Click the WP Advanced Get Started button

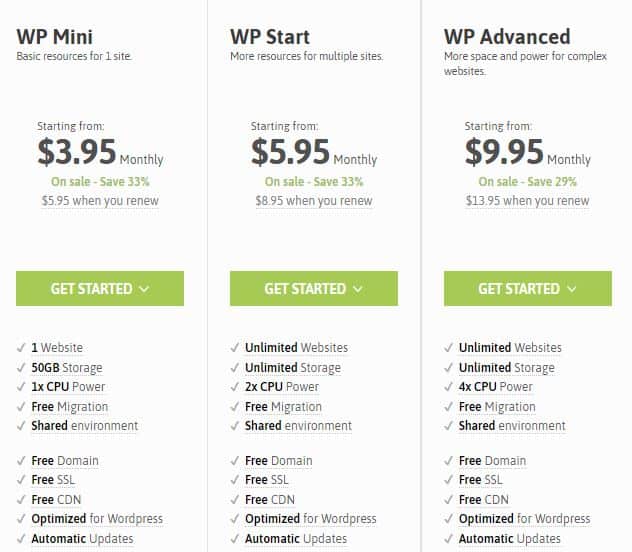point(528,288)
